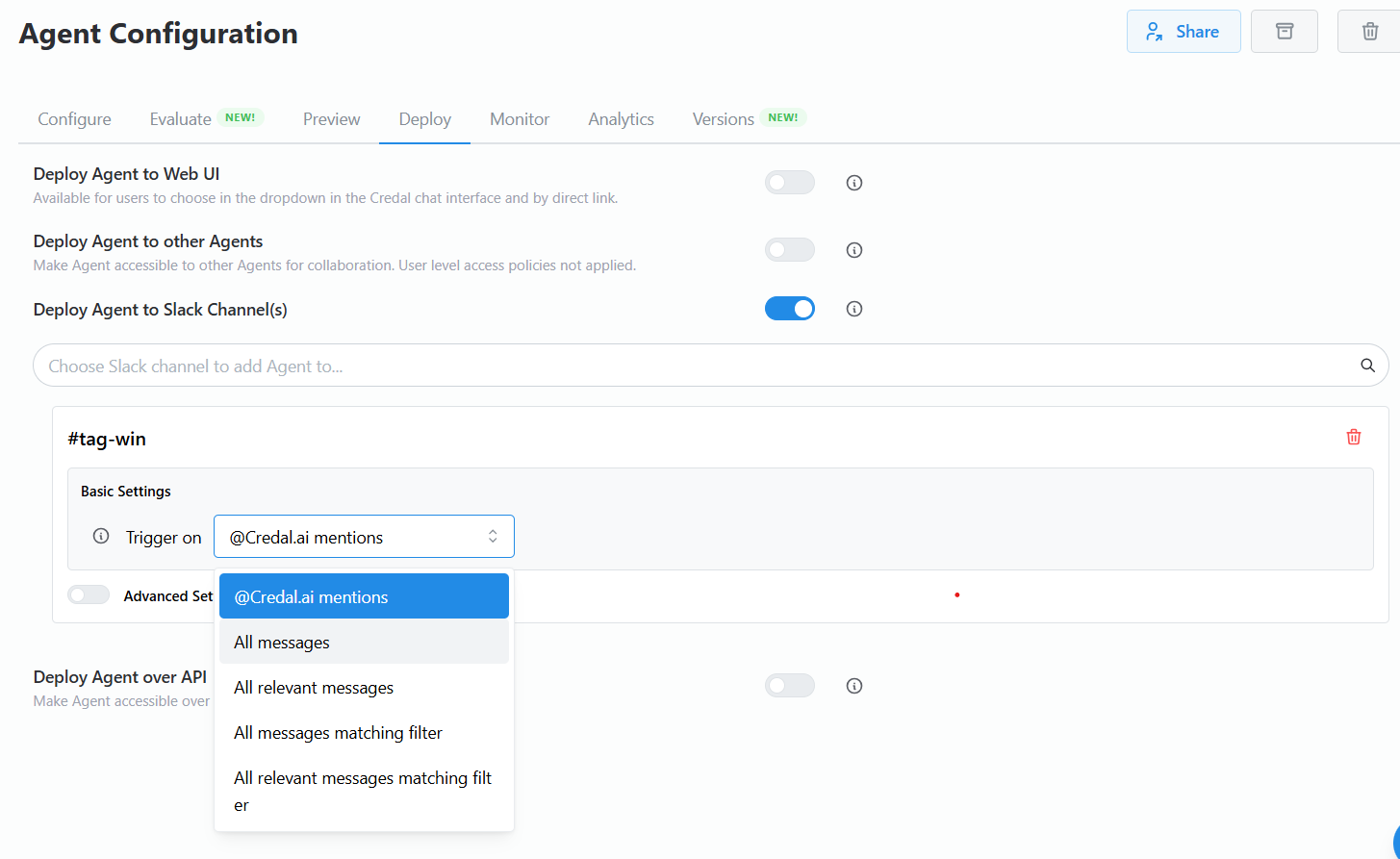This screenshot has height=859, width=1400.
Task: Select All messages trigger option
Action: 282,643
